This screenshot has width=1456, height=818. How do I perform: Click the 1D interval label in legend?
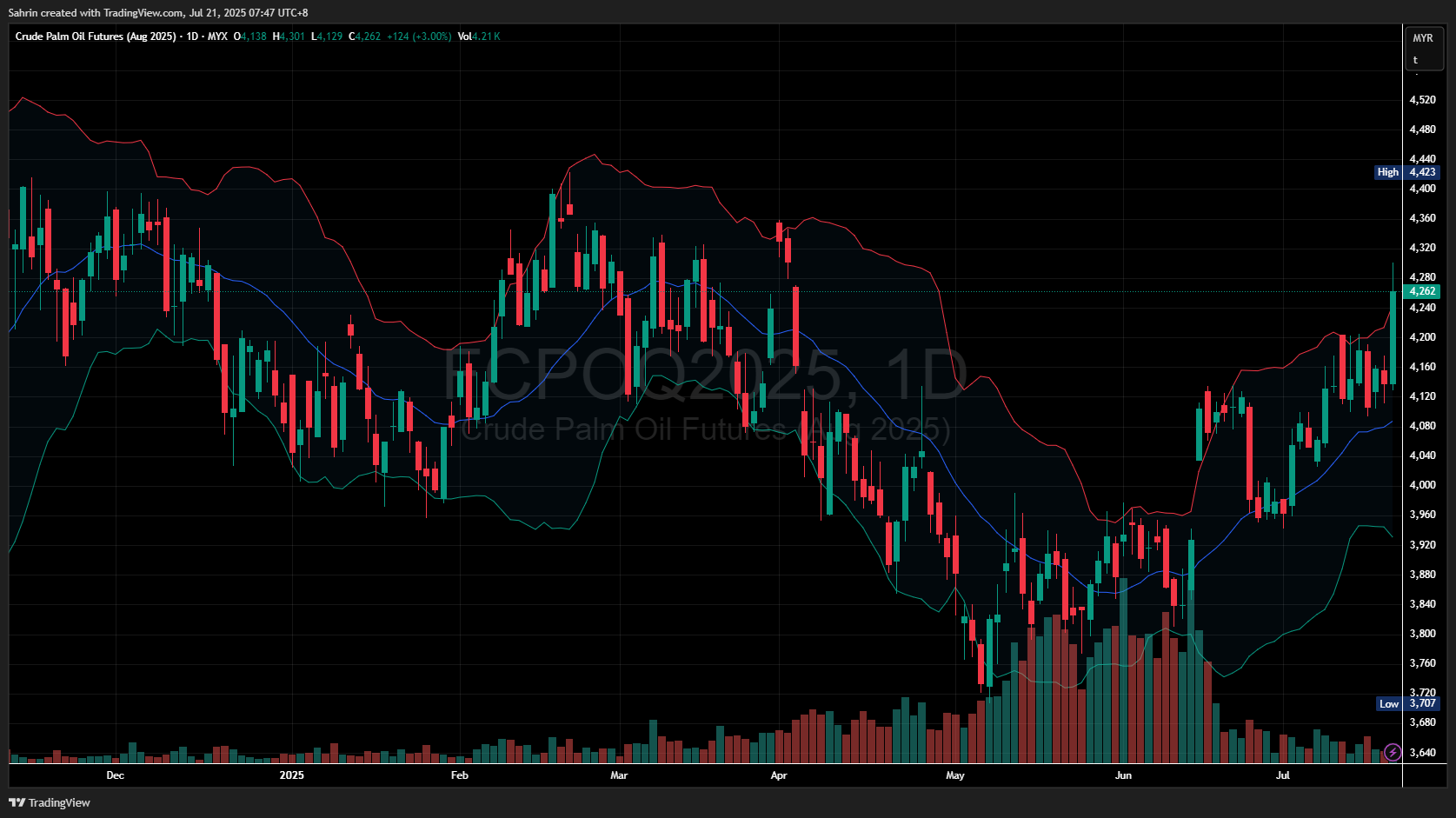point(193,37)
